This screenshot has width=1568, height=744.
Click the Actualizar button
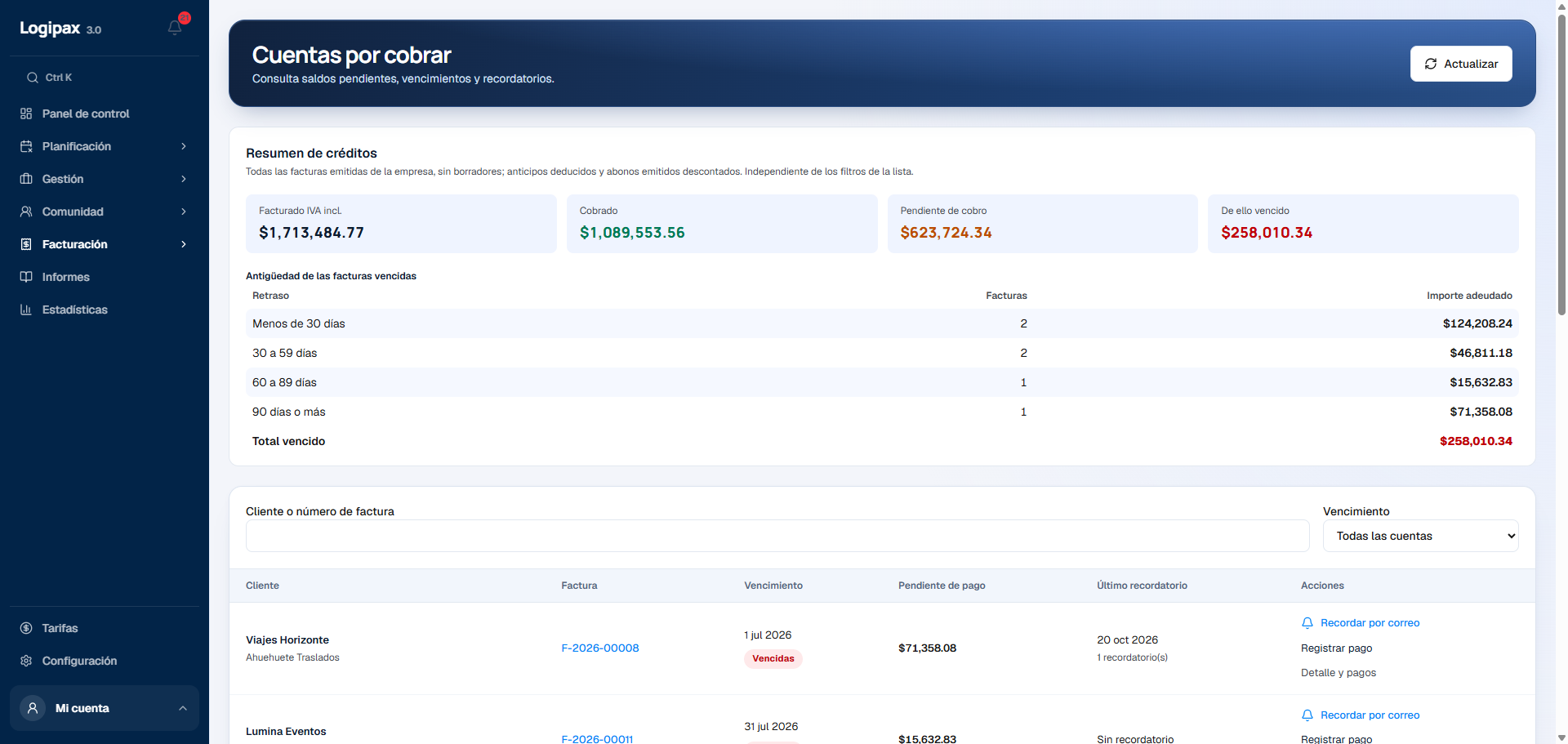coord(1461,64)
